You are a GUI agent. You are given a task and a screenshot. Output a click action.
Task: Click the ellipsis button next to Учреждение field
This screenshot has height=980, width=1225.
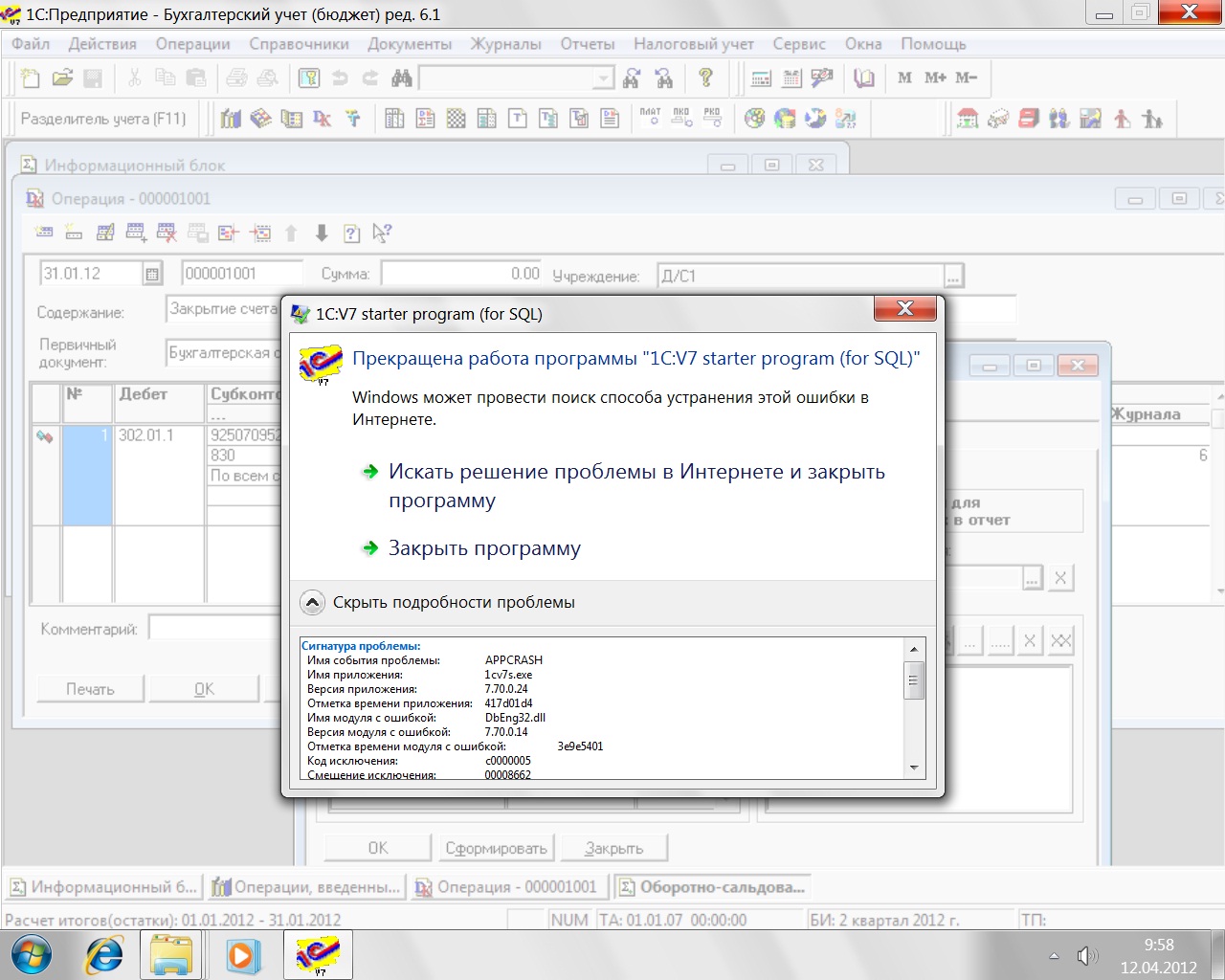pyautogui.click(x=953, y=277)
